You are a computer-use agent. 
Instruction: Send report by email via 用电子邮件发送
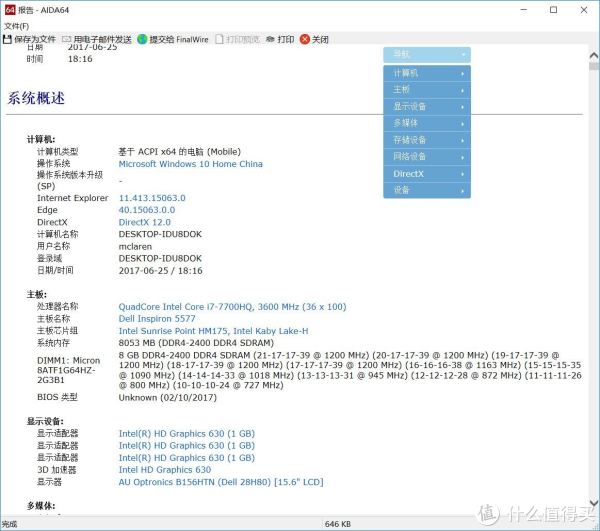coord(96,39)
